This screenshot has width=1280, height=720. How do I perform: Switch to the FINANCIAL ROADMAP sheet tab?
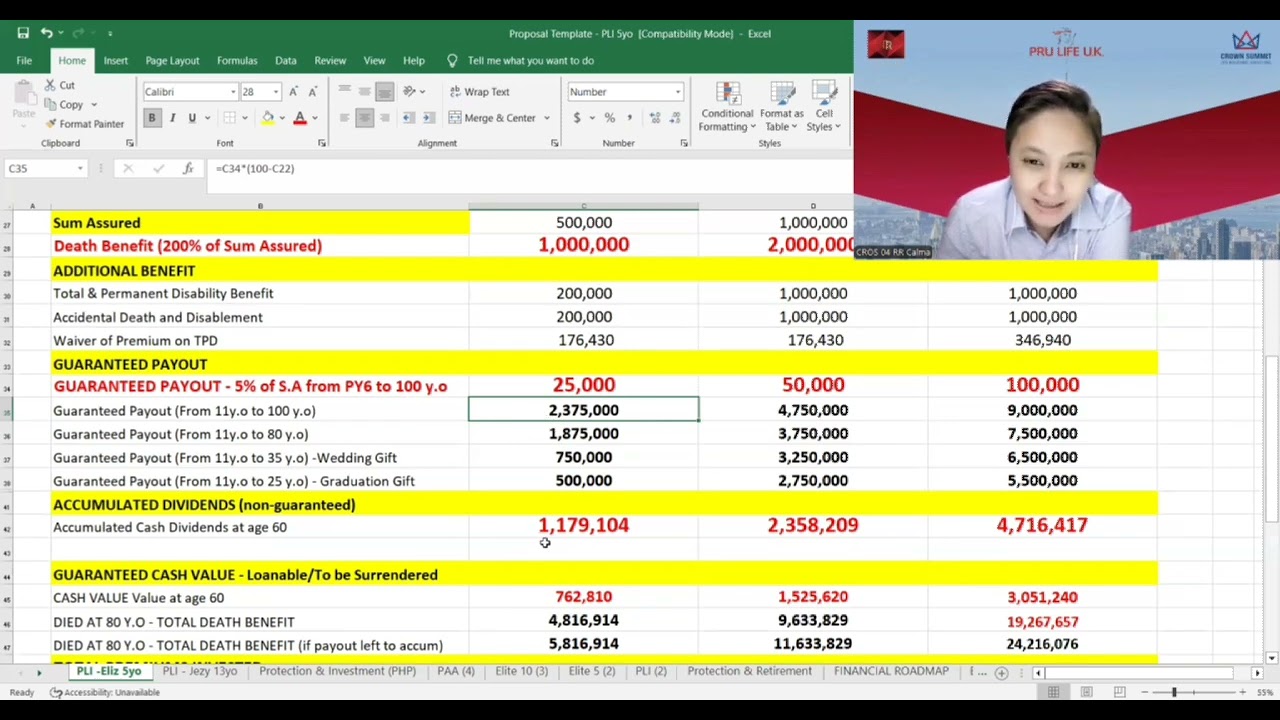pyautogui.click(x=891, y=672)
